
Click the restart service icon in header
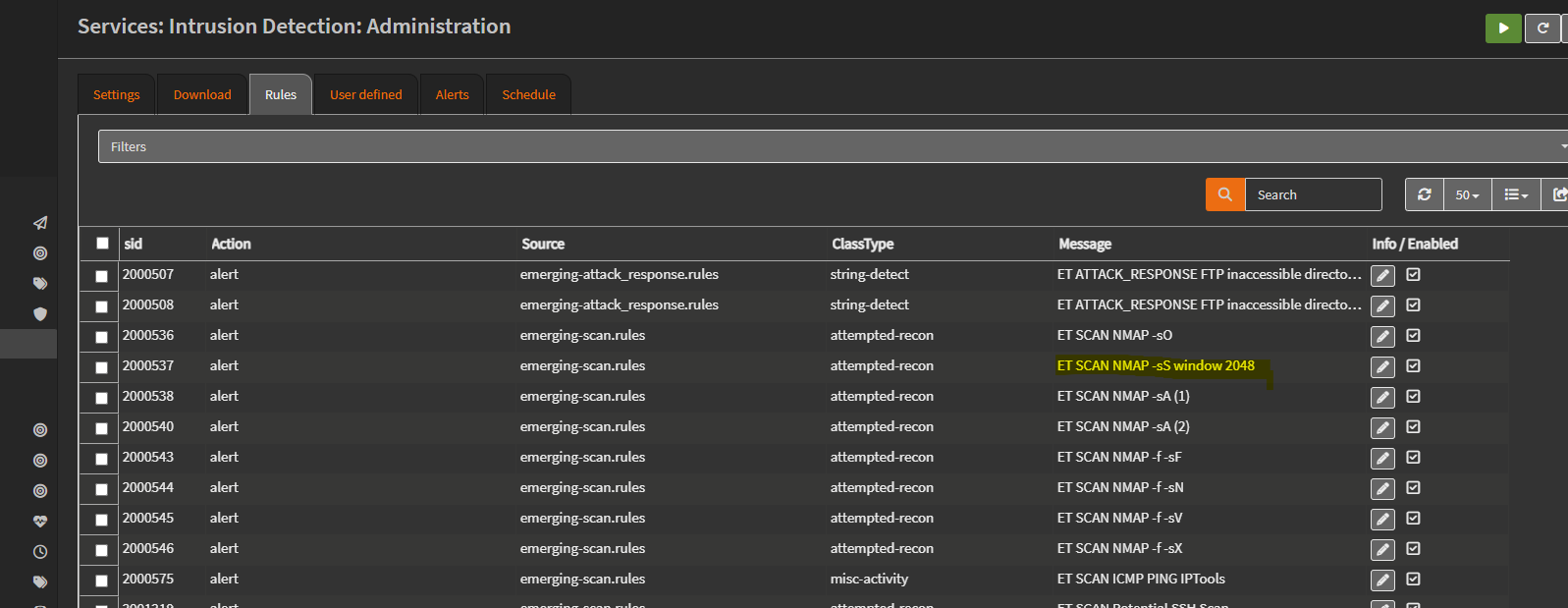(x=1542, y=28)
